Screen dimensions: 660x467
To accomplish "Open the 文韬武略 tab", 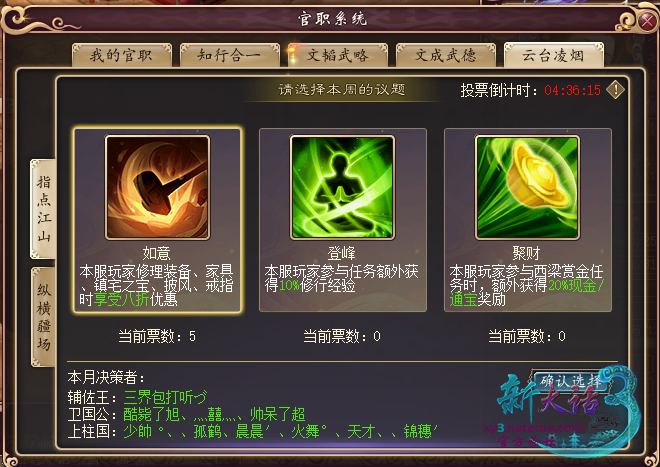I will coord(338,55).
